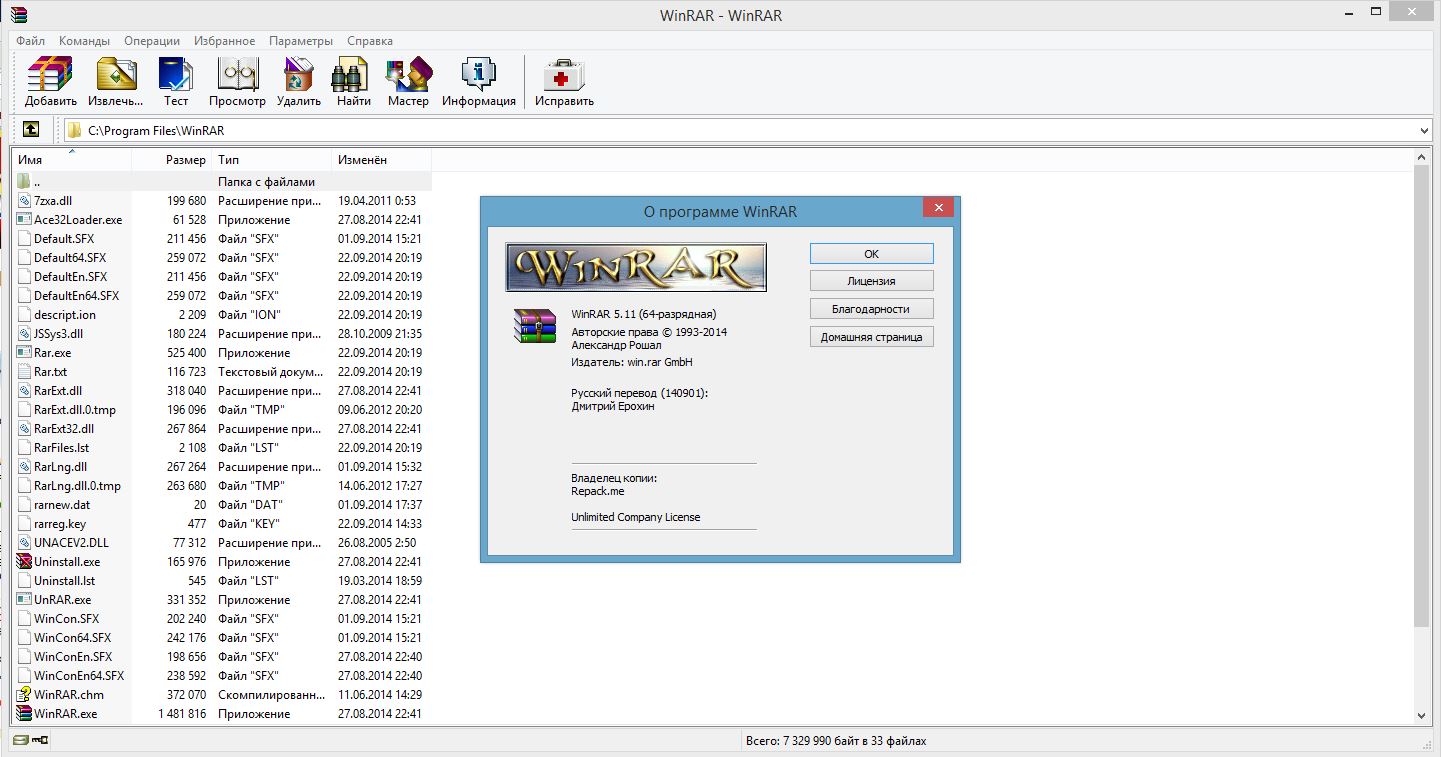The height and width of the screenshot is (757, 1441).
Task: Click the WinRAR logo banner in dialog
Action: click(x=636, y=267)
